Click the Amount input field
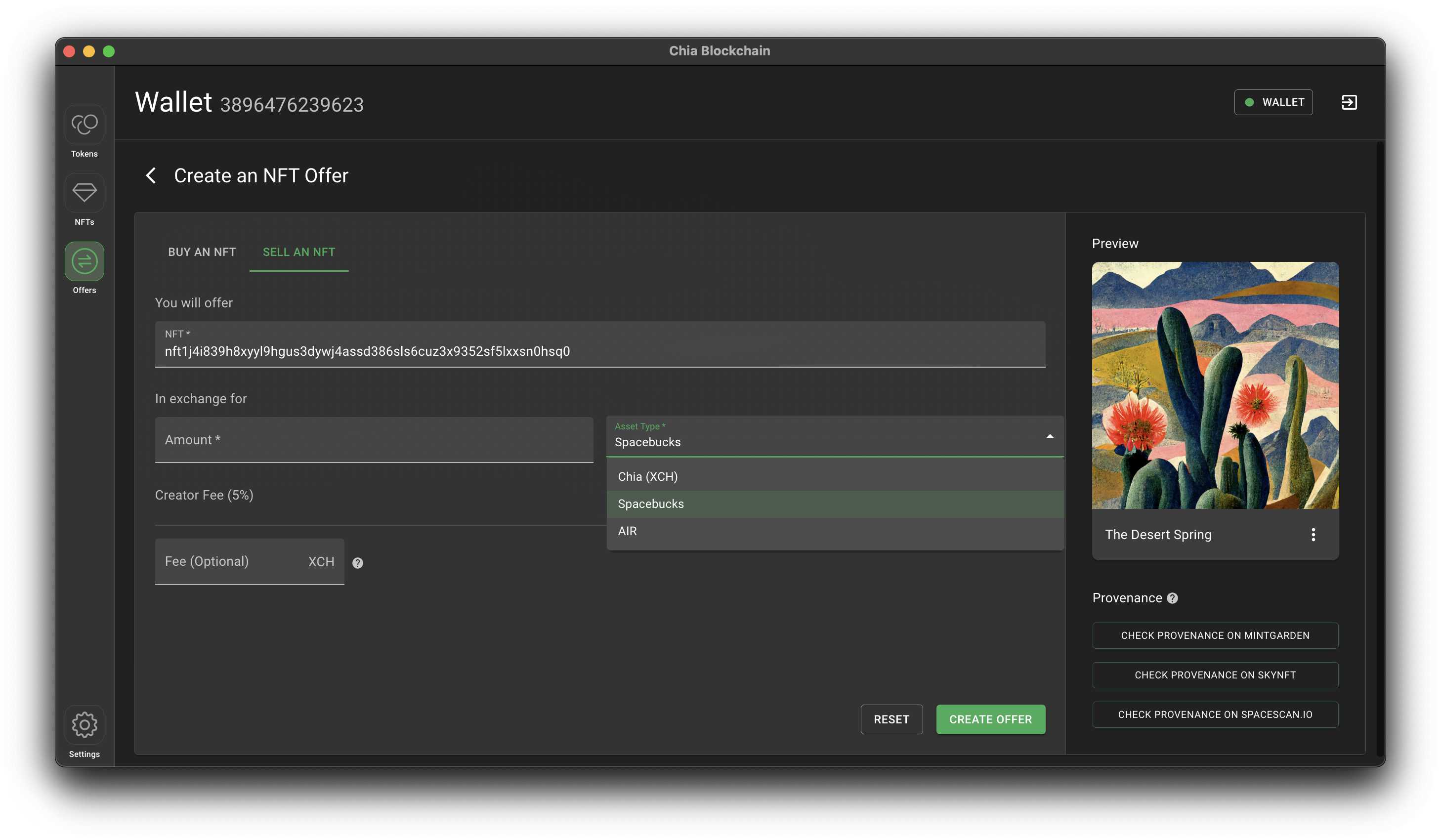Screen dimensions: 1441x840 pos(374,440)
